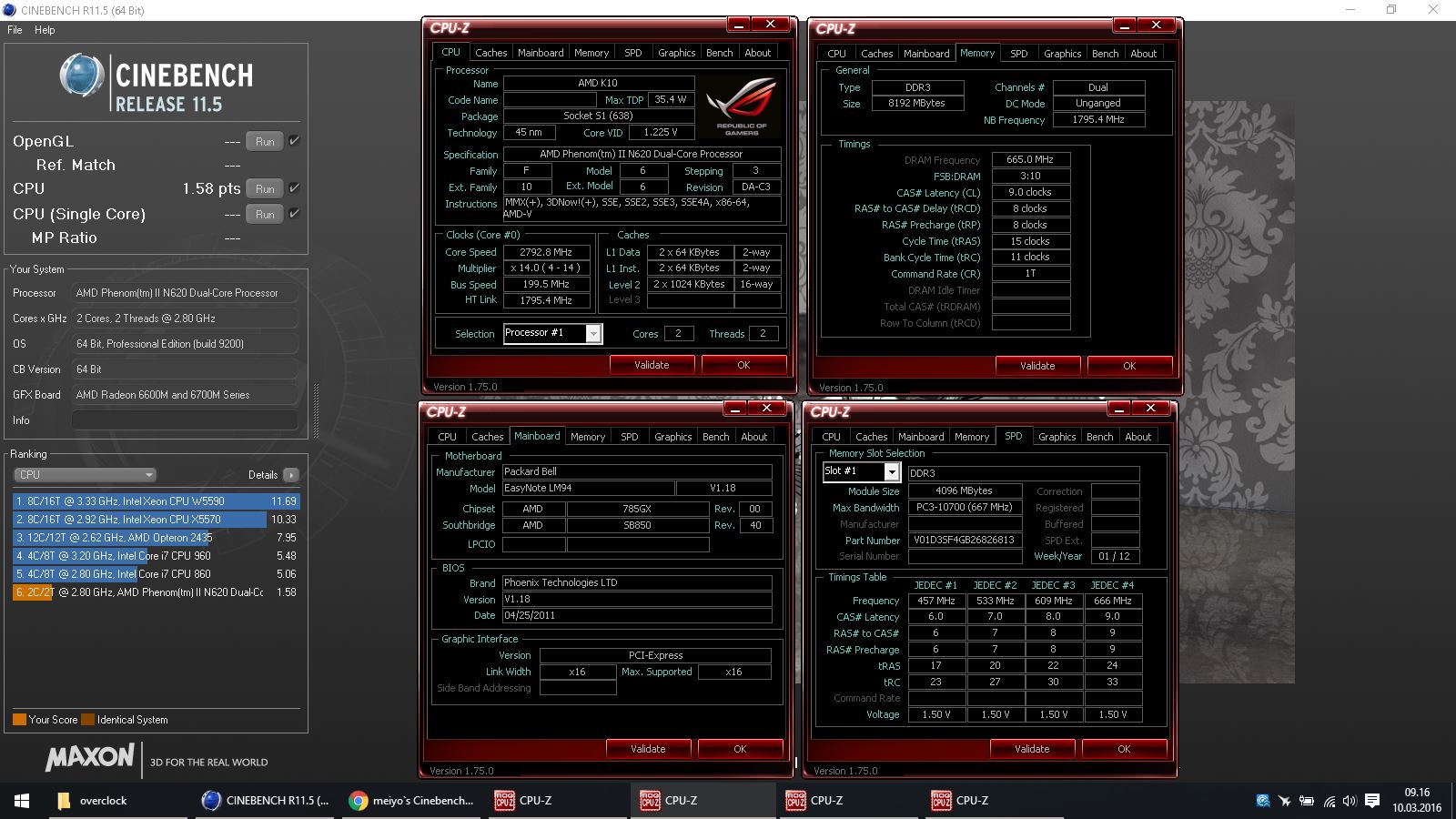1456x819 pixels.
Task: Click Validate in SPD tab window
Action: [1032, 749]
